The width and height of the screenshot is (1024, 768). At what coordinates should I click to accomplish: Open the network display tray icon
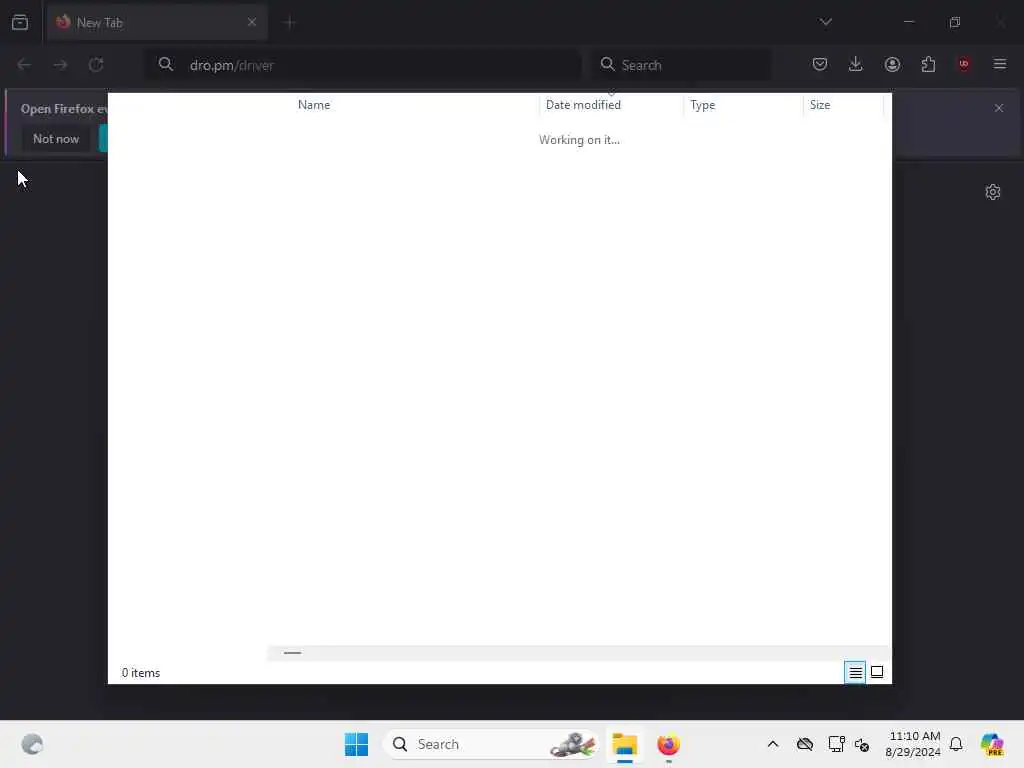[x=836, y=744]
